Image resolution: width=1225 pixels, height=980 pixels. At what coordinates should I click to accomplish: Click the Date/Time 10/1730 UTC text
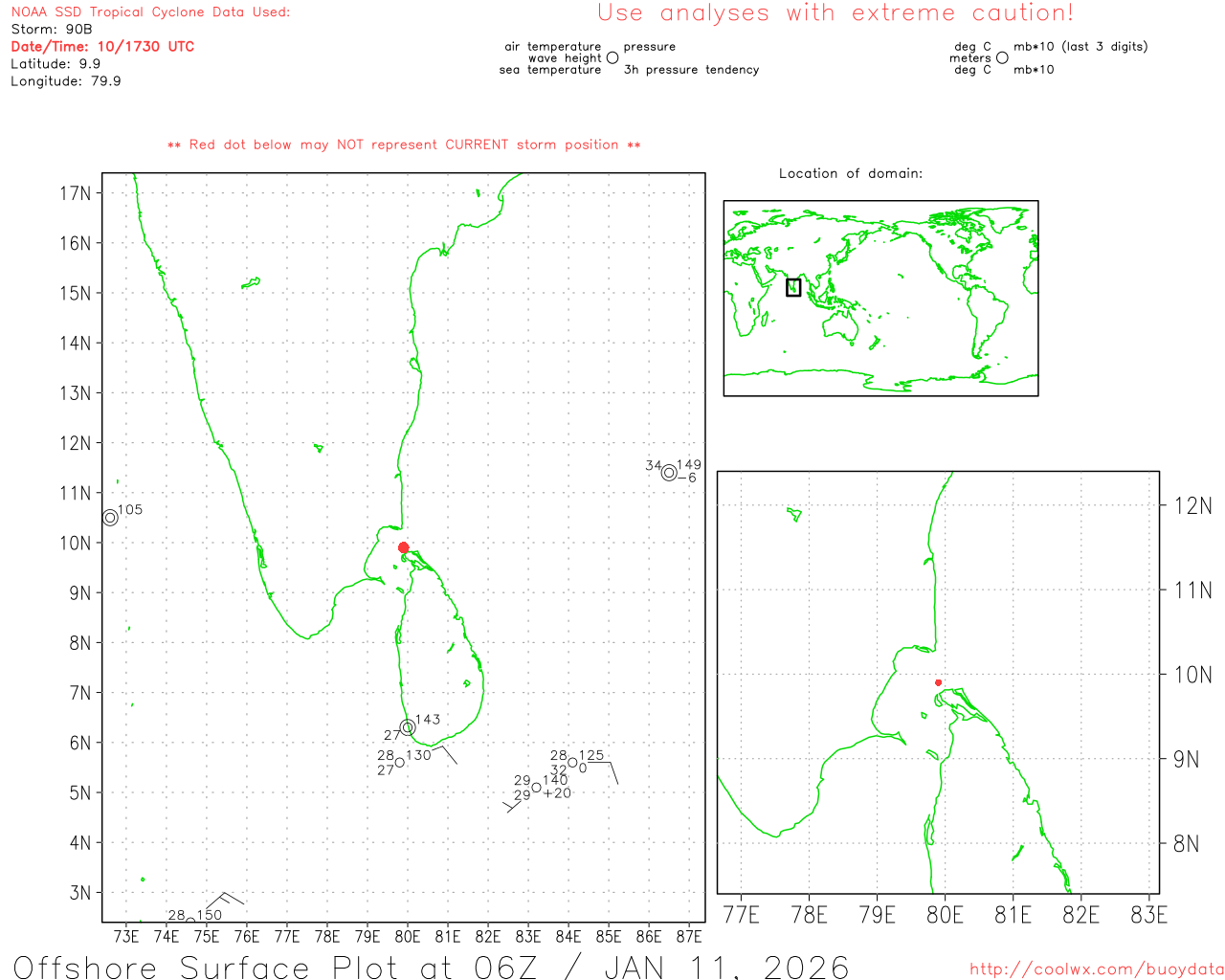102,46
